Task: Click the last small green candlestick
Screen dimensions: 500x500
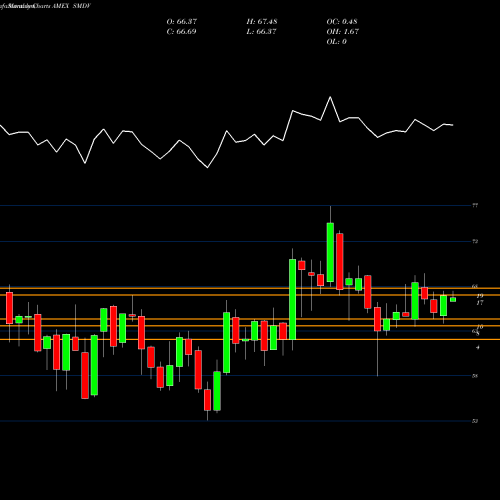Action: [x=453, y=300]
